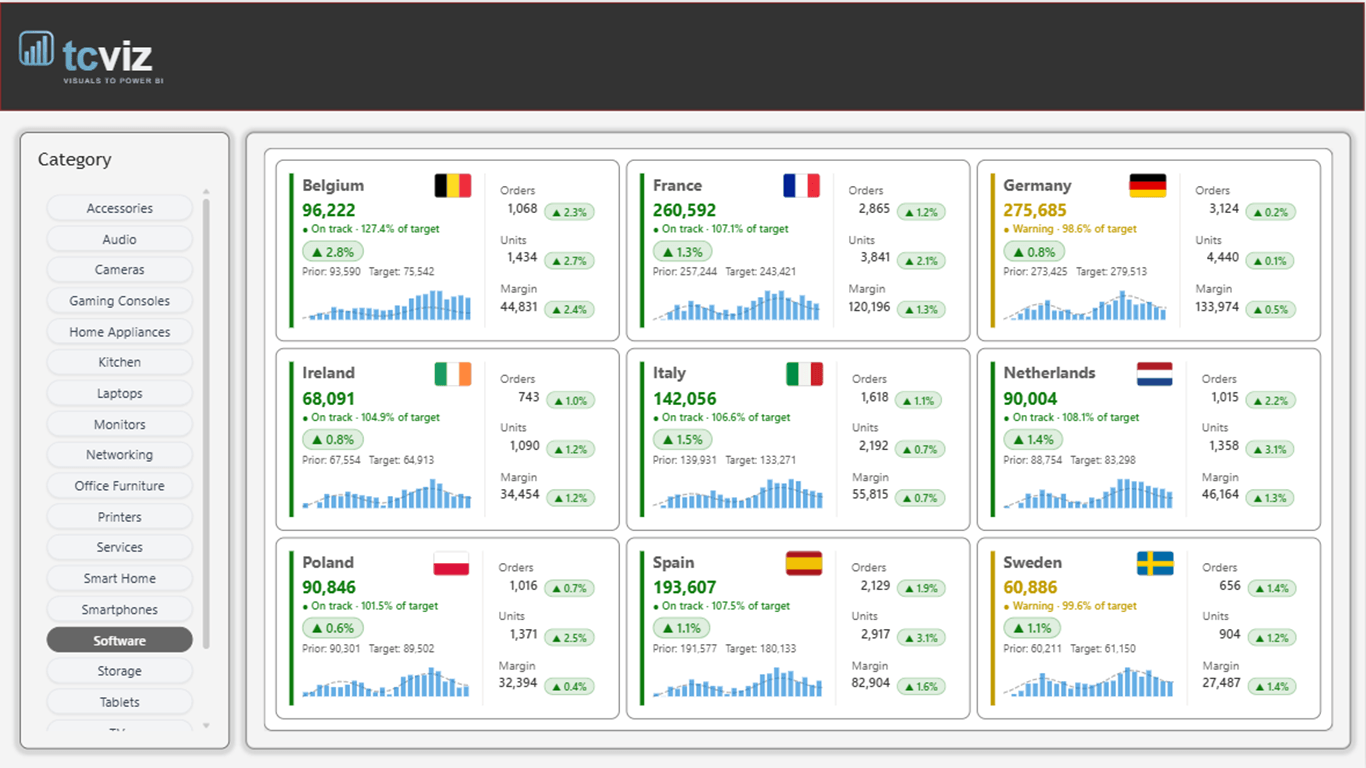This screenshot has height=768, width=1366.
Task: Click Poland's 2.5% units change badge
Action: (x=569, y=638)
